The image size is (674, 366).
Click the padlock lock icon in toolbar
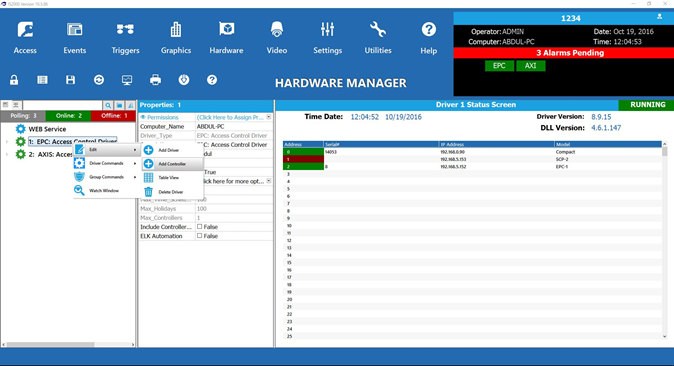pos(14,80)
